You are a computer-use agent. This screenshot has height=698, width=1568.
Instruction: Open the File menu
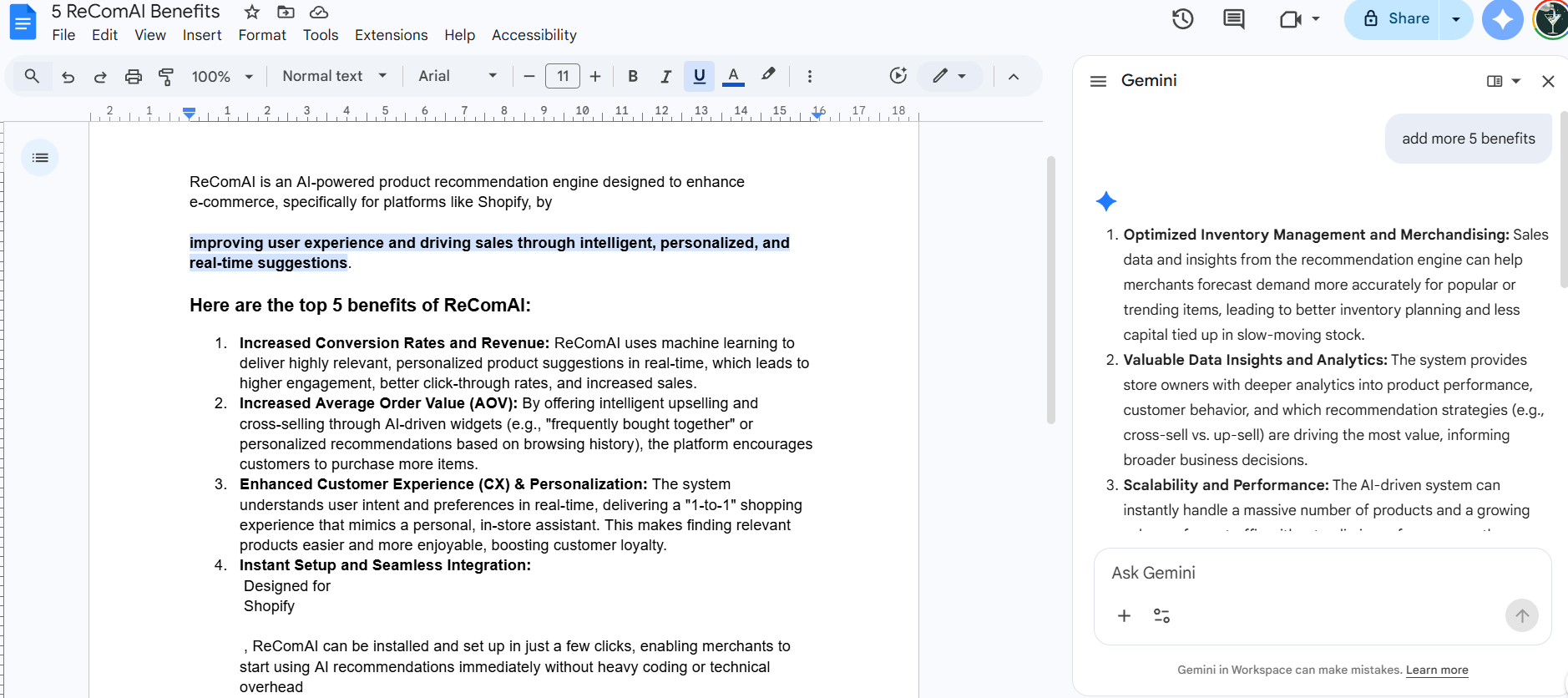point(63,35)
